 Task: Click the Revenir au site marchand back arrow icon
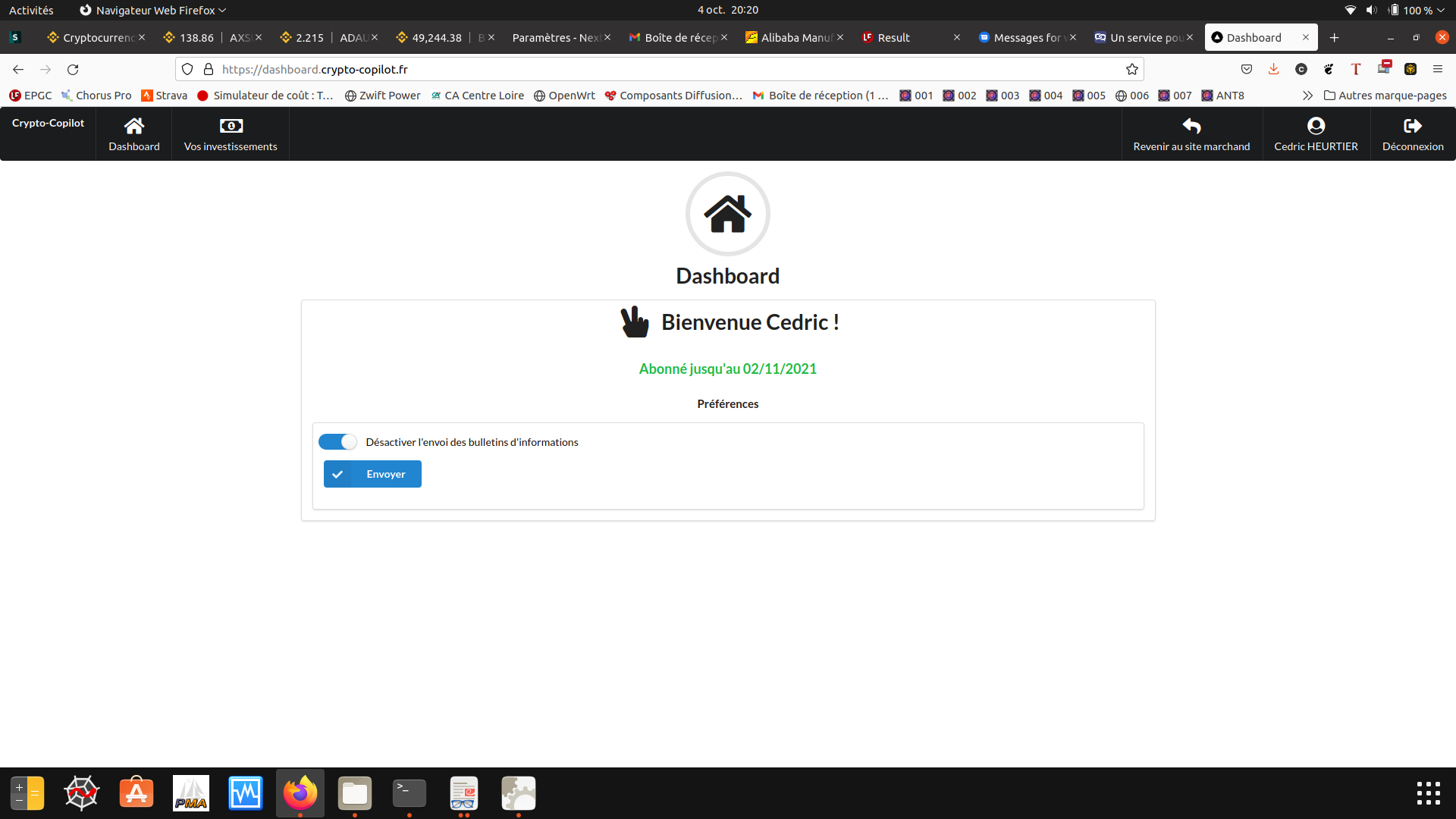click(x=1191, y=125)
